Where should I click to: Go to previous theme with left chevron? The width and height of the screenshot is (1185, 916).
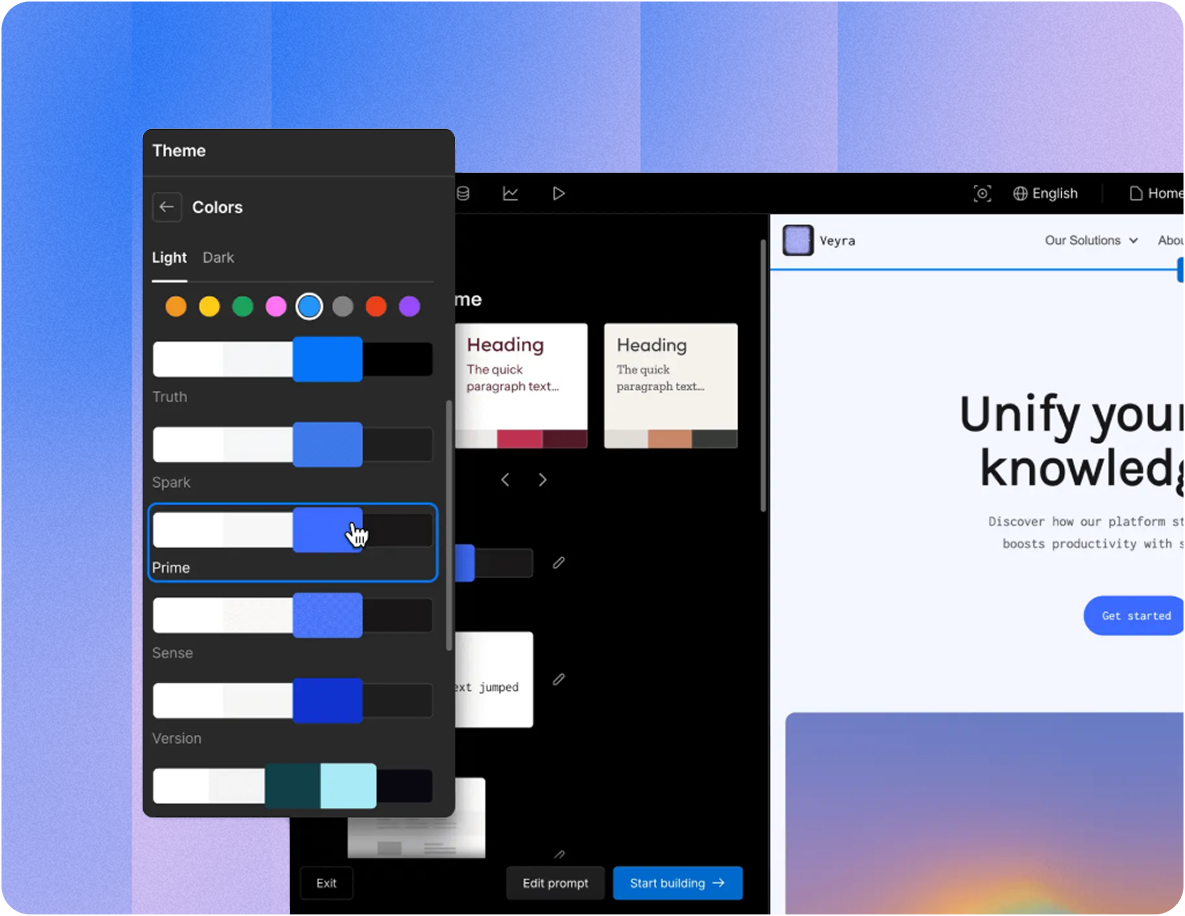click(505, 480)
